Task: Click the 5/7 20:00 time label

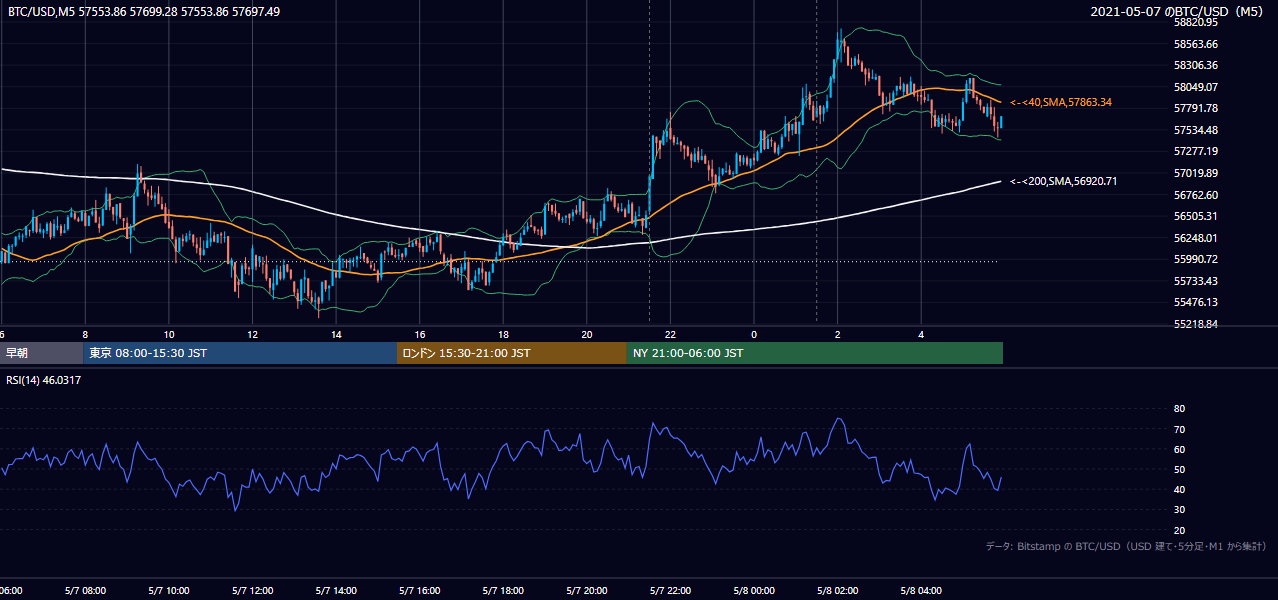Action: (x=587, y=591)
